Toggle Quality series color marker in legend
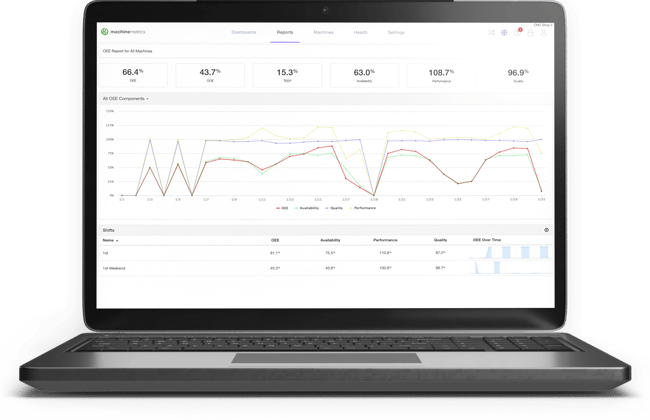650x420 pixels. (327, 208)
